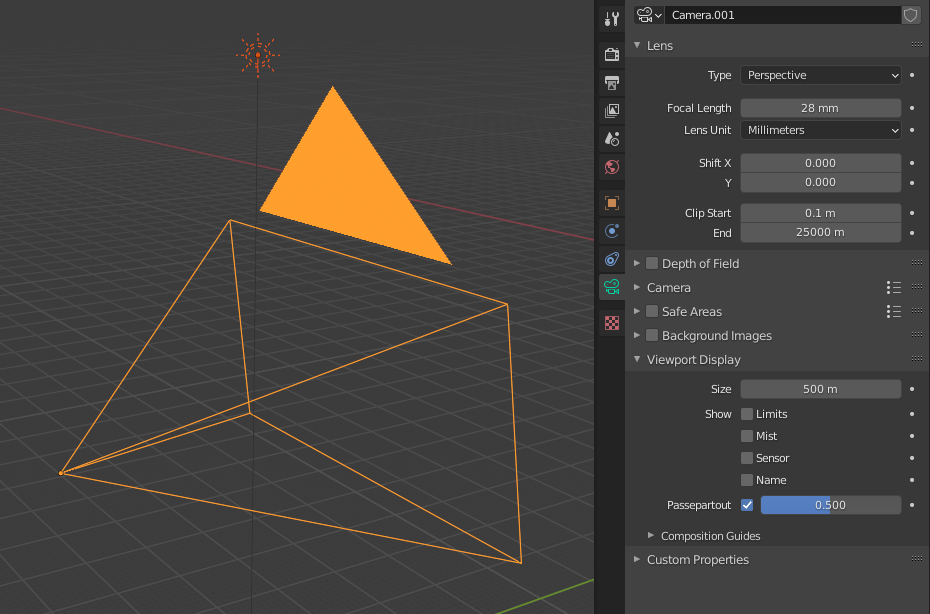Adjust the Passepartout 0.500 opacity slider
930x614 pixels.
tap(830, 505)
